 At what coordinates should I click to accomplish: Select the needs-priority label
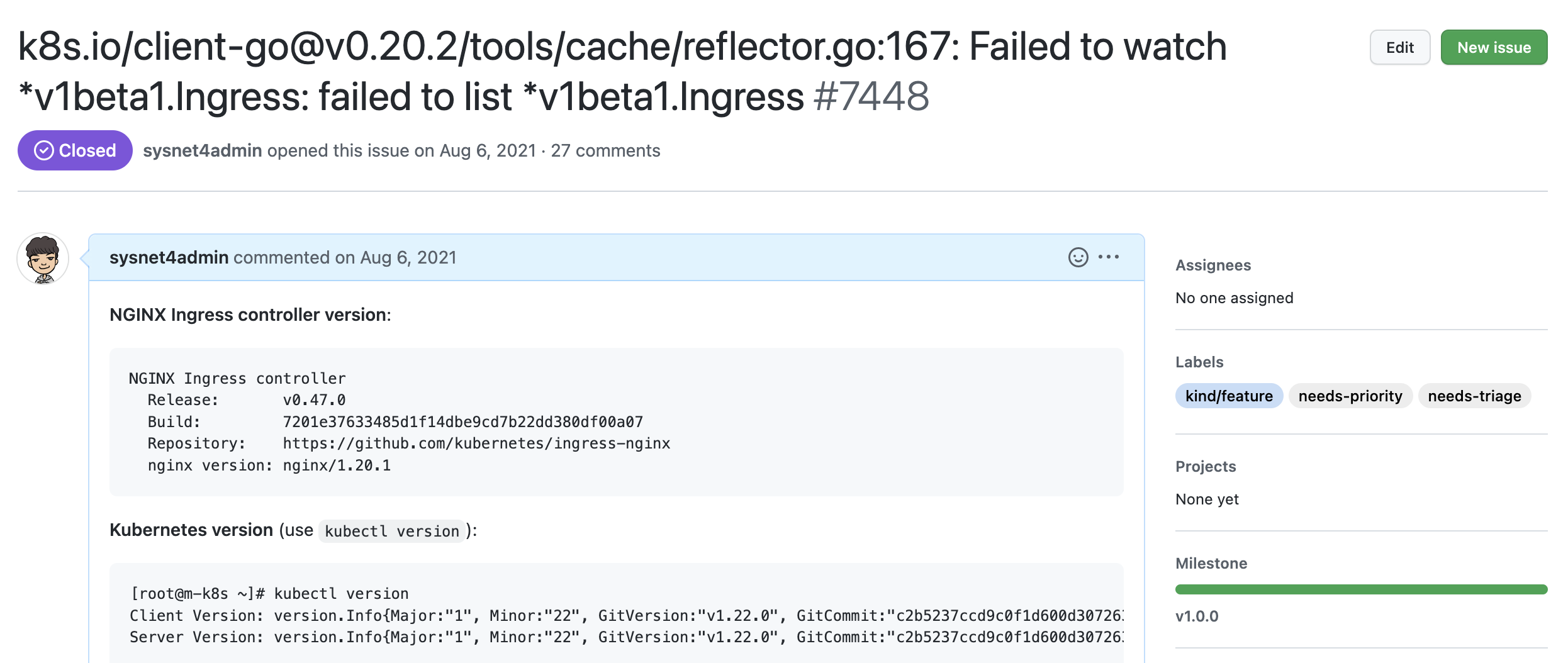tap(1350, 396)
